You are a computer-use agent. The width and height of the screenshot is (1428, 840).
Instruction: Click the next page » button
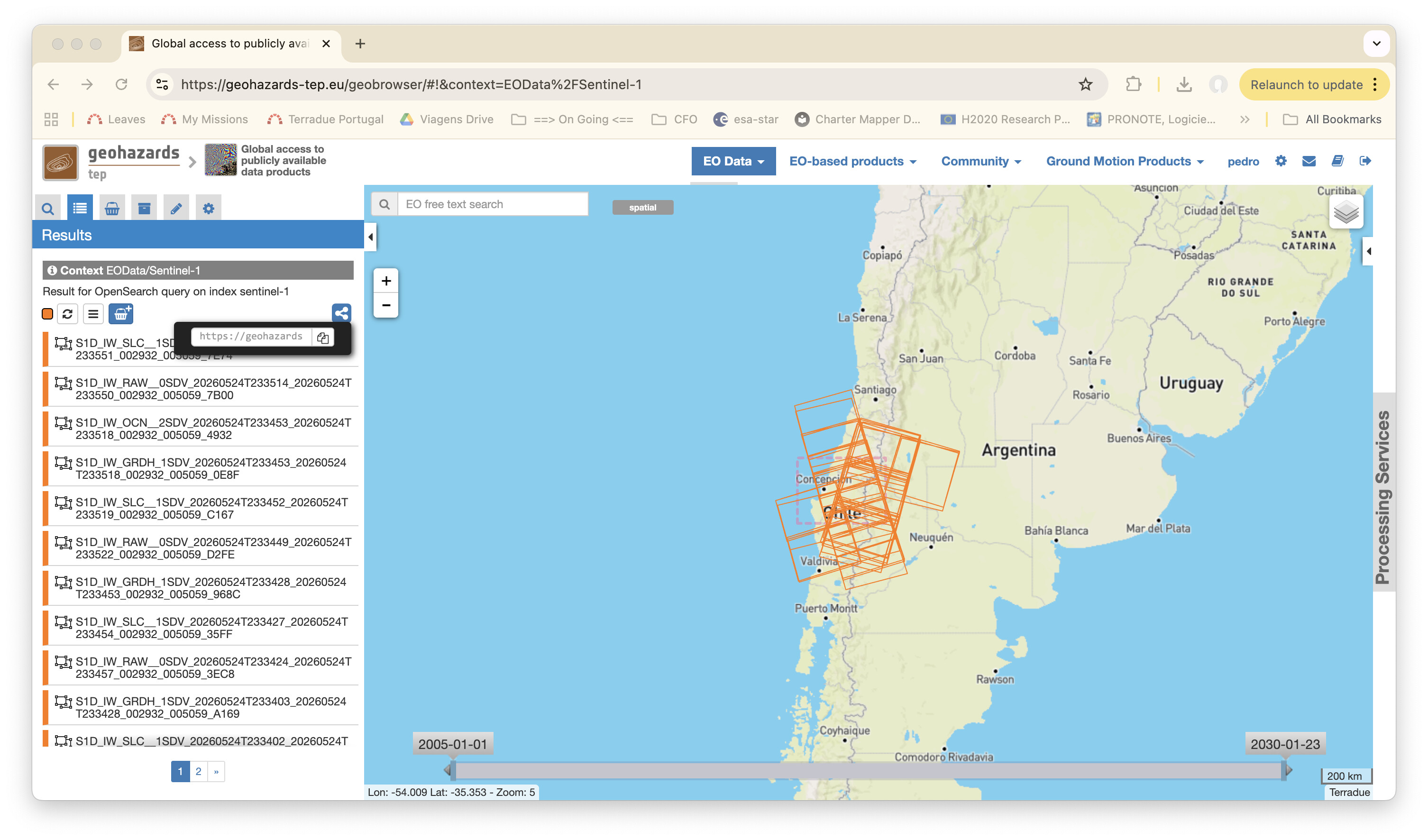tap(216, 771)
